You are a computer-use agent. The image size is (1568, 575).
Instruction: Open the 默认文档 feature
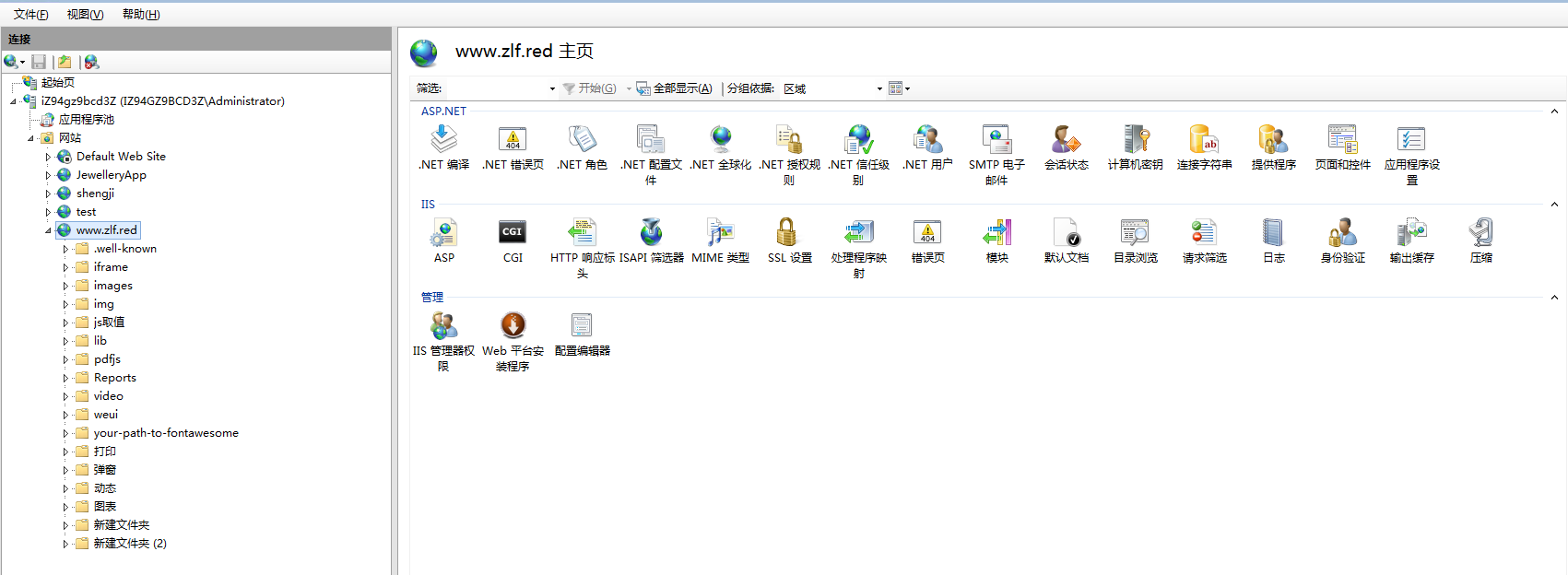pos(1066,233)
